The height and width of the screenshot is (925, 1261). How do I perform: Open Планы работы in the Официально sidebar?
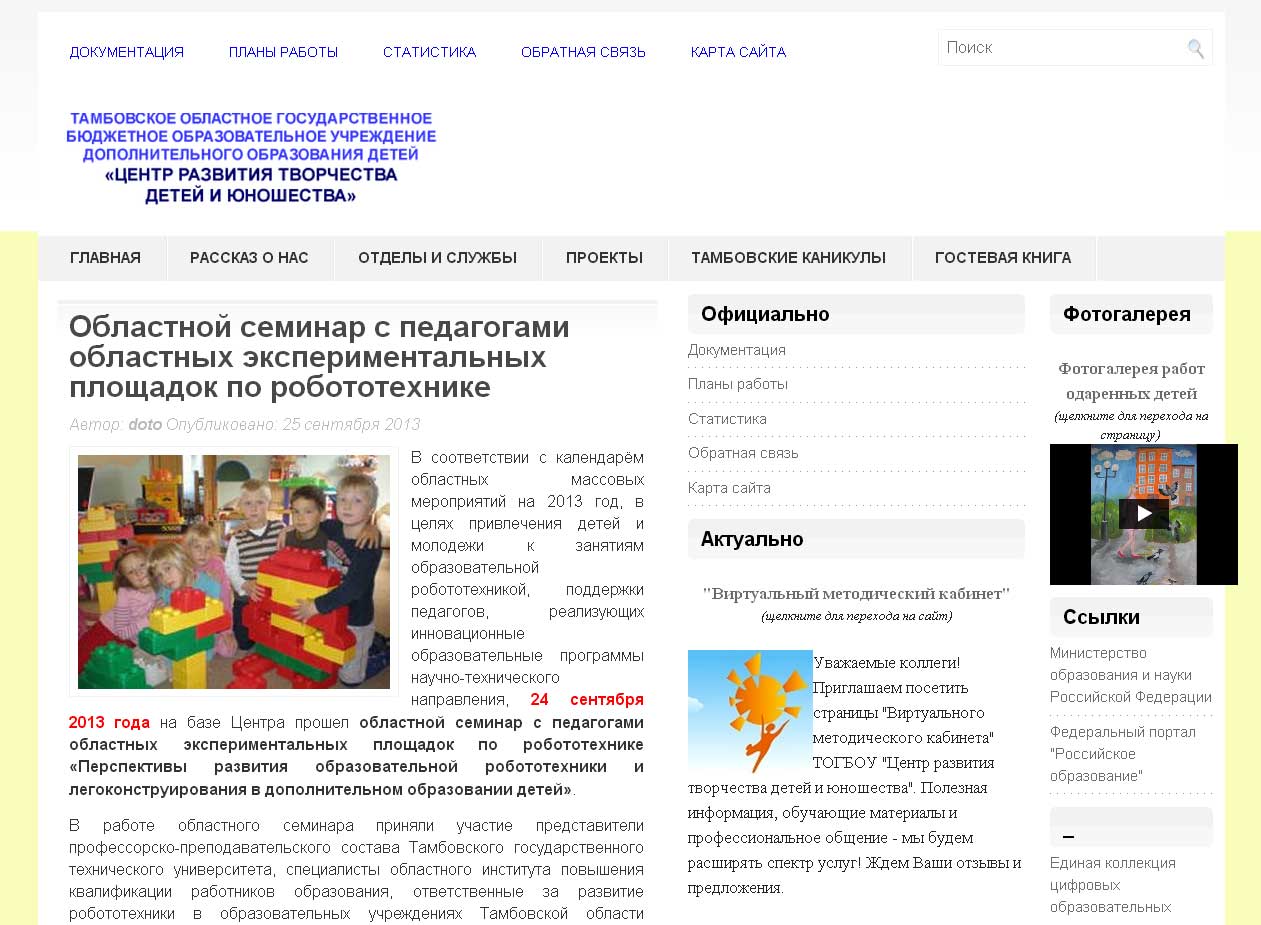[x=738, y=384]
